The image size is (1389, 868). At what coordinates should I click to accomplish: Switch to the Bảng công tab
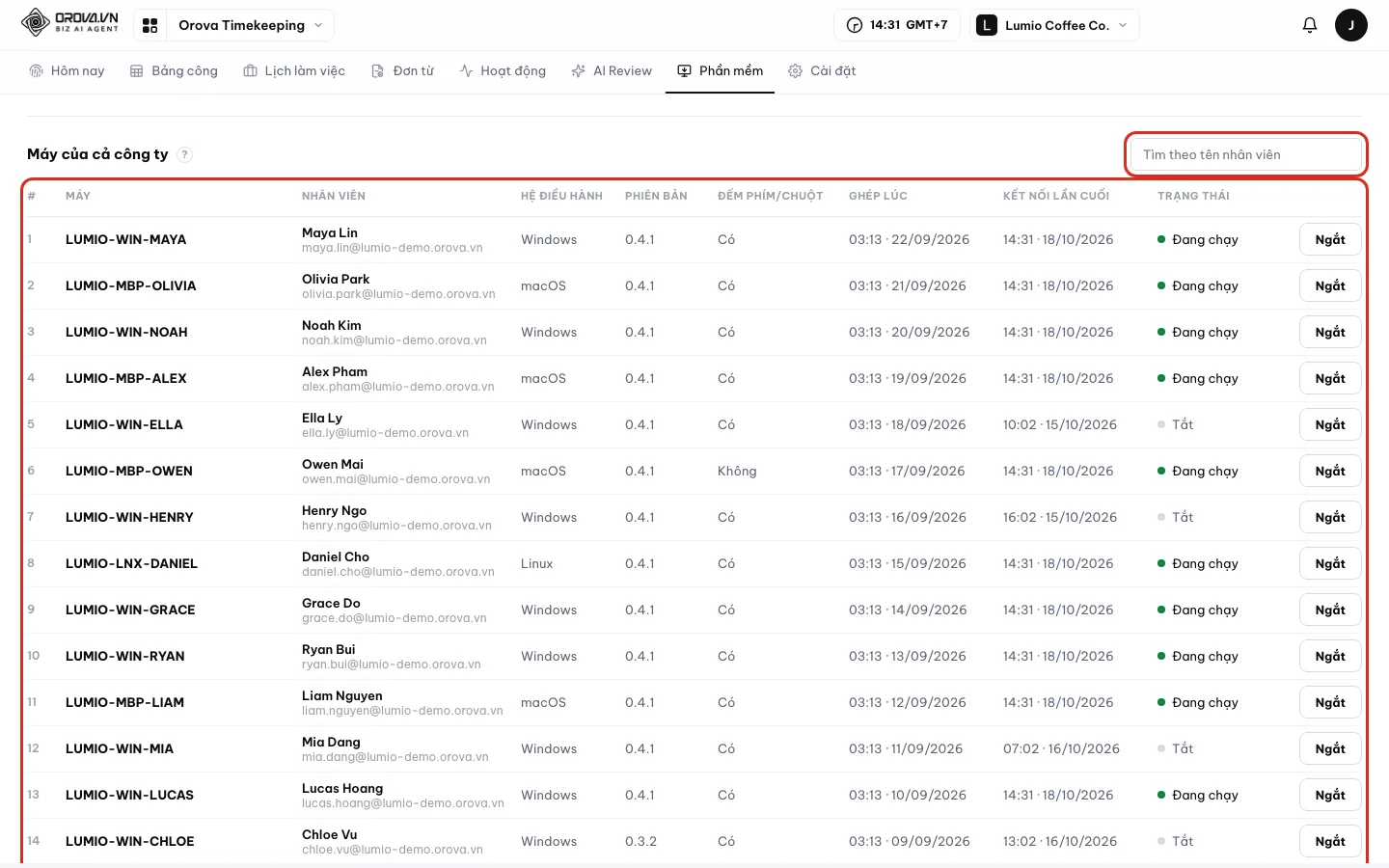pos(174,71)
